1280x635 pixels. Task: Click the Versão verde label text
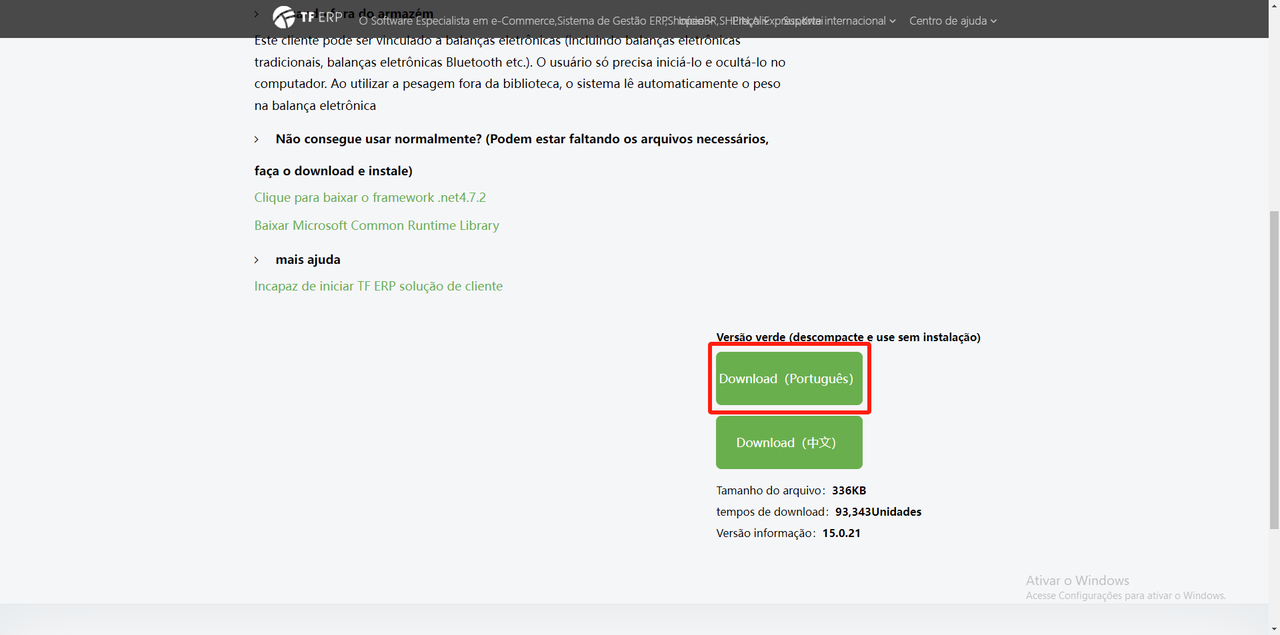(848, 338)
